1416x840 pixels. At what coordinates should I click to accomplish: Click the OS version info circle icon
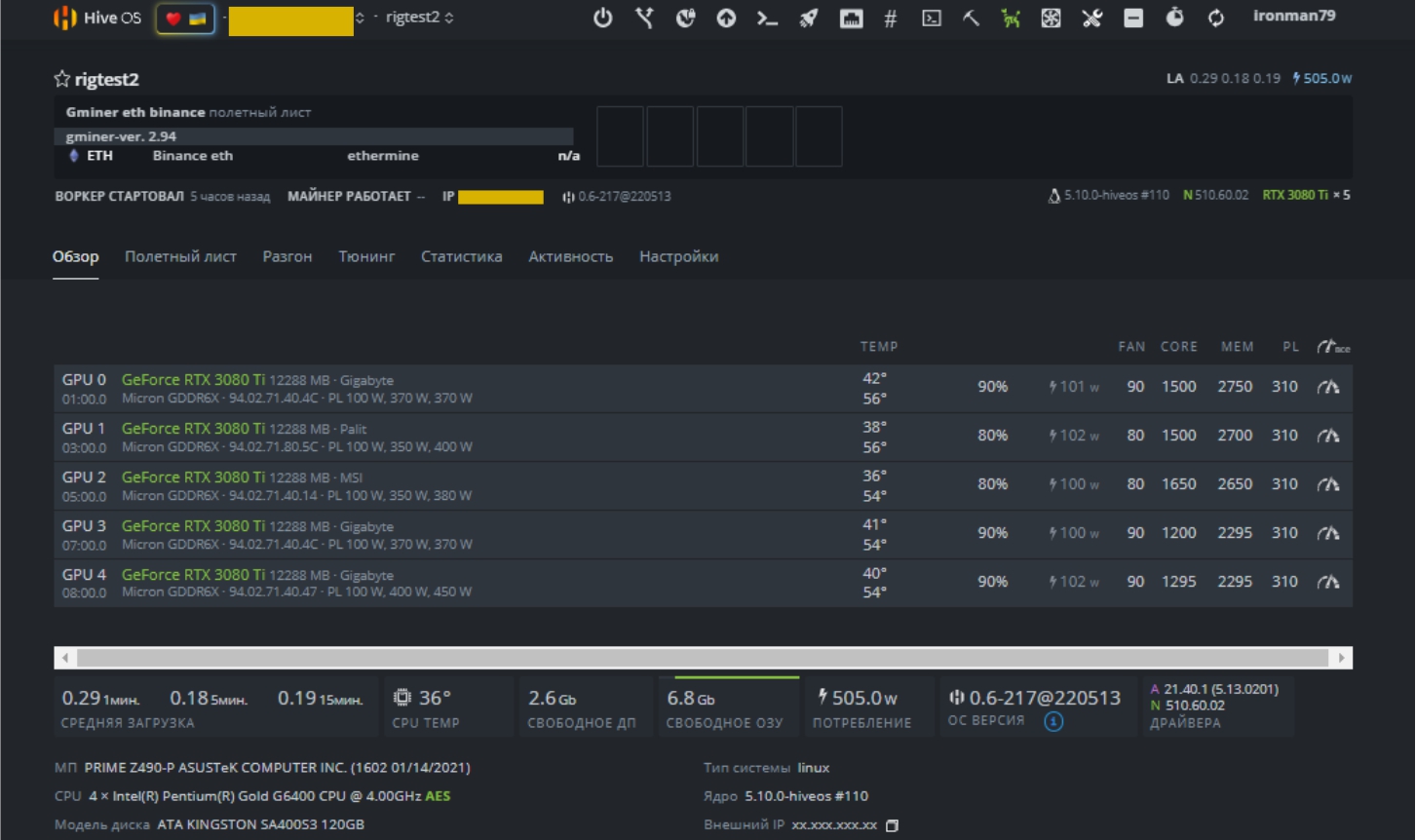[1053, 722]
